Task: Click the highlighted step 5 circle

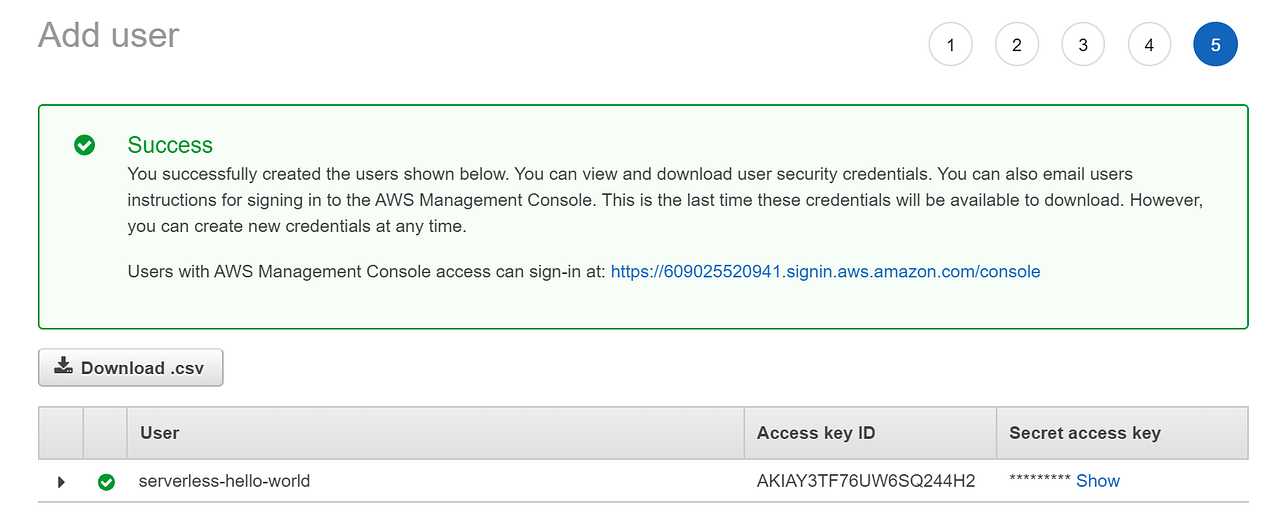Action: click(1215, 45)
